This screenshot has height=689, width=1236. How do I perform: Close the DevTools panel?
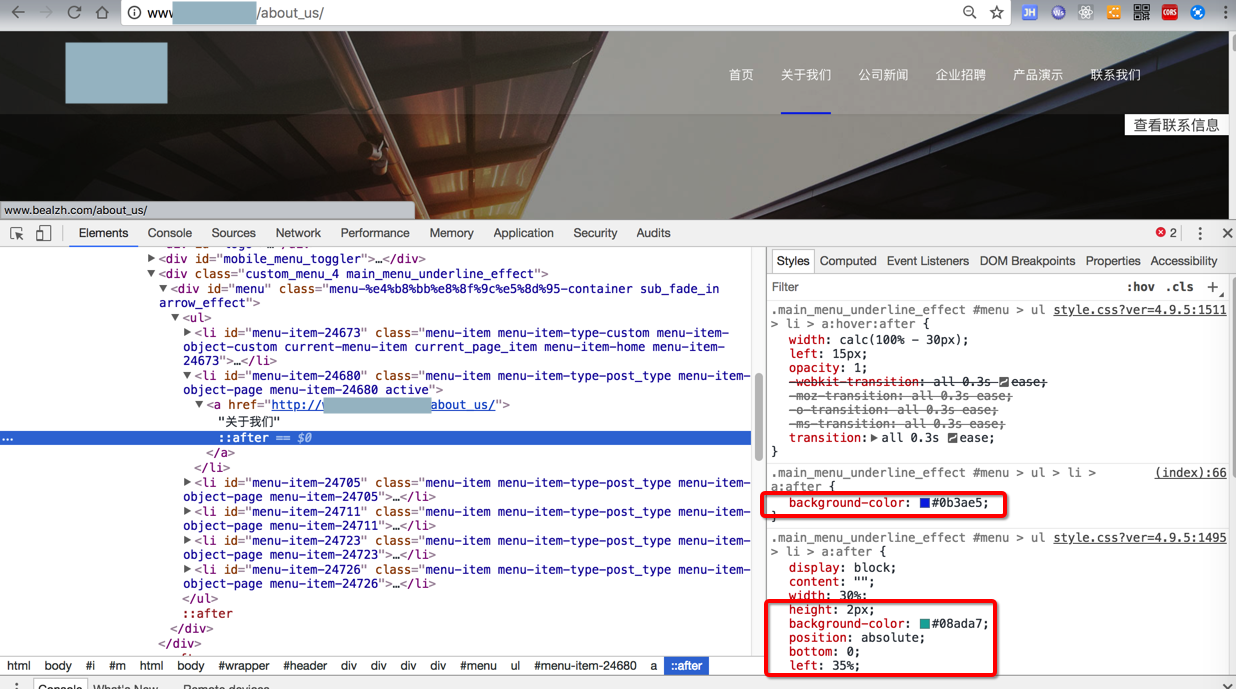tap(1227, 233)
